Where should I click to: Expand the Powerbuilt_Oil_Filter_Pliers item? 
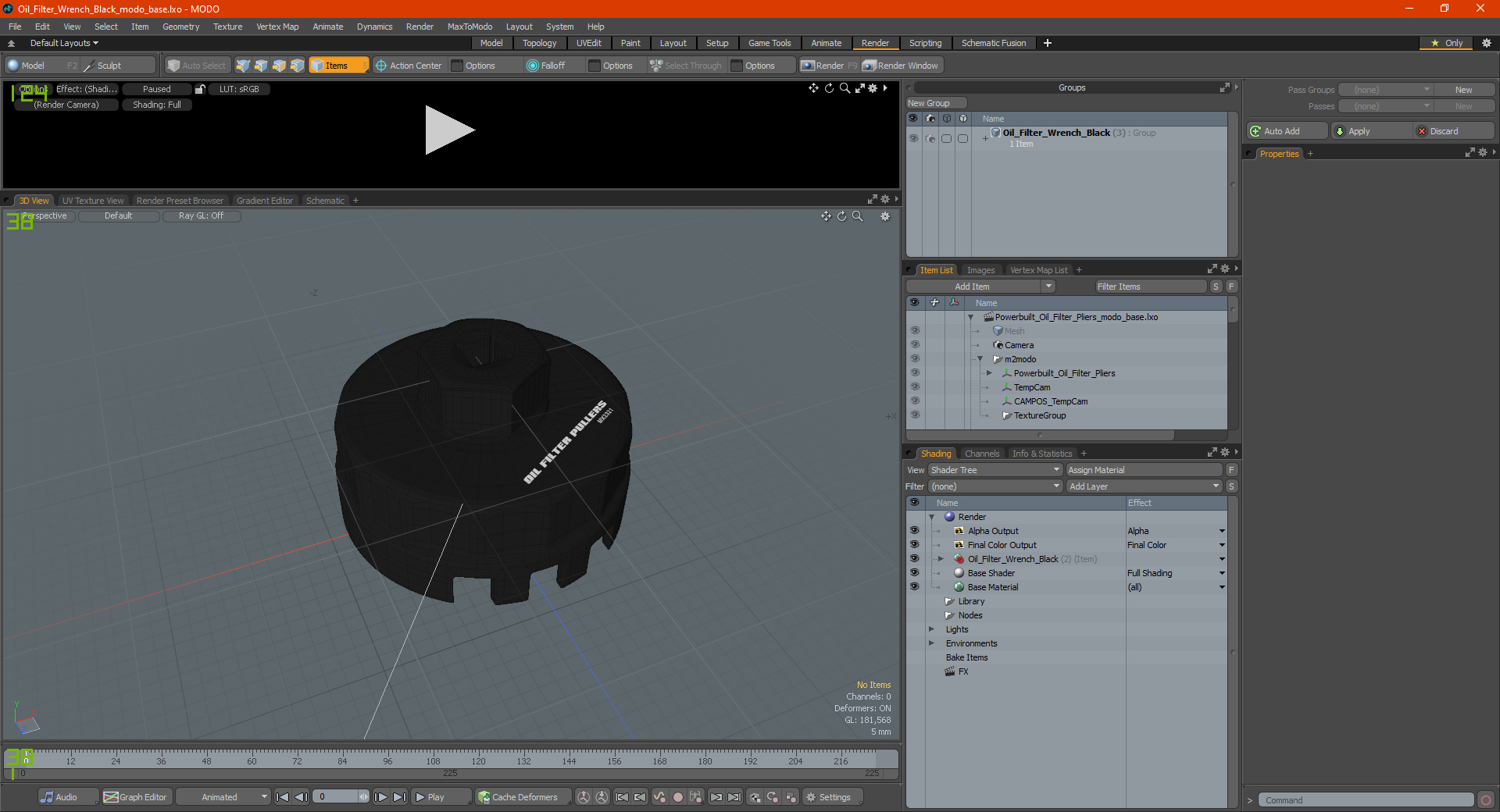tap(989, 373)
